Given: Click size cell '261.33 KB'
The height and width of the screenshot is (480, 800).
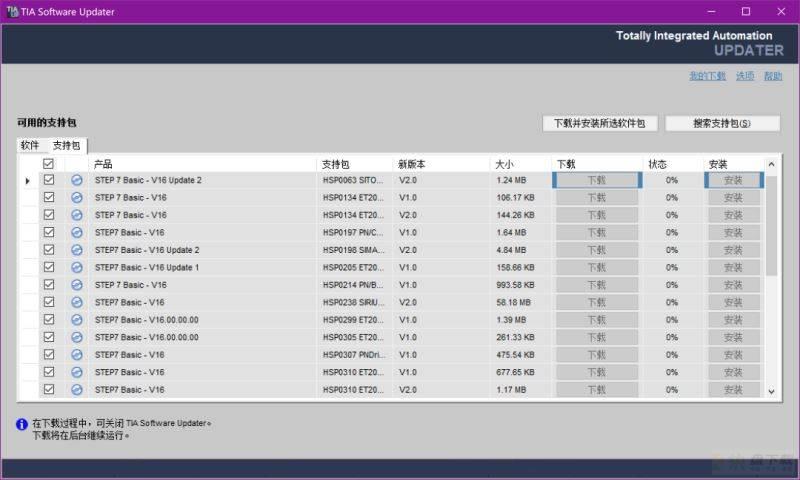Looking at the screenshot, I should 521,337.
